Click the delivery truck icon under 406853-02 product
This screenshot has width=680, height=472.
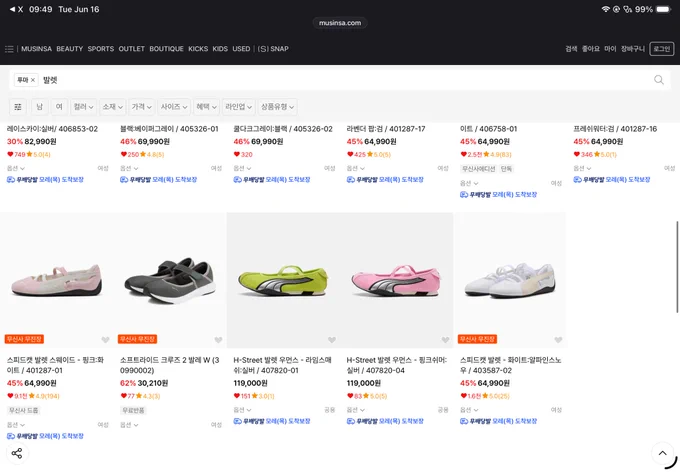pos(11,180)
